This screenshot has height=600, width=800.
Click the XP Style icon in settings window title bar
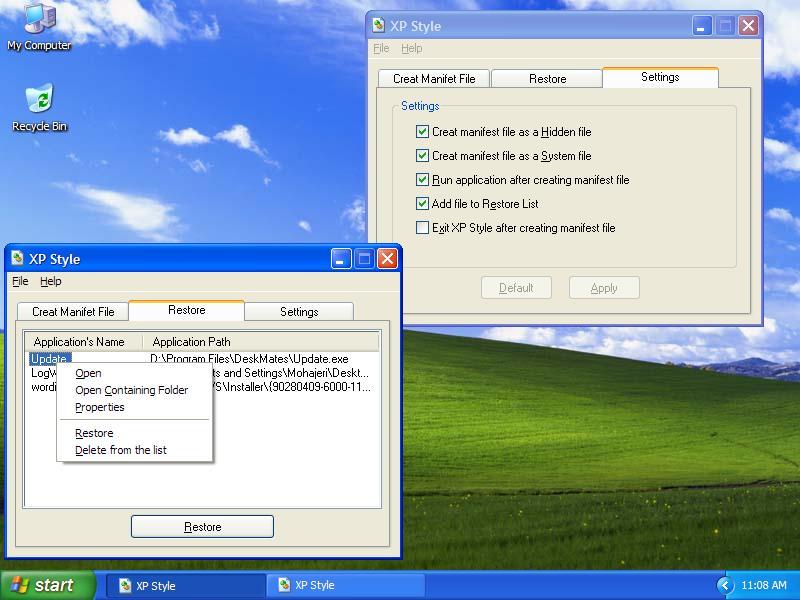tap(379, 26)
